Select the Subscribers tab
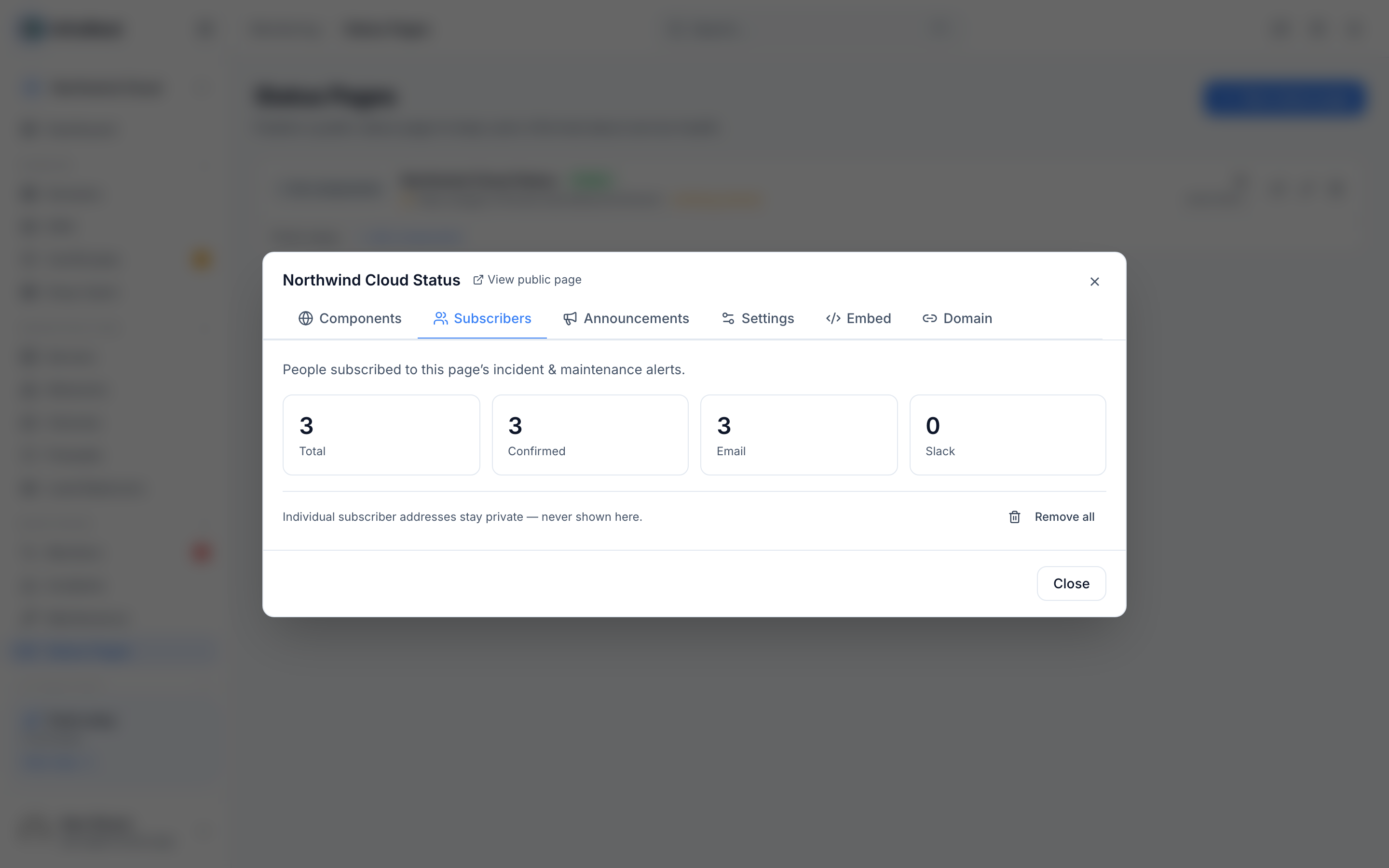The height and width of the screenshot is (868, 1389). [x=482, y=319]
